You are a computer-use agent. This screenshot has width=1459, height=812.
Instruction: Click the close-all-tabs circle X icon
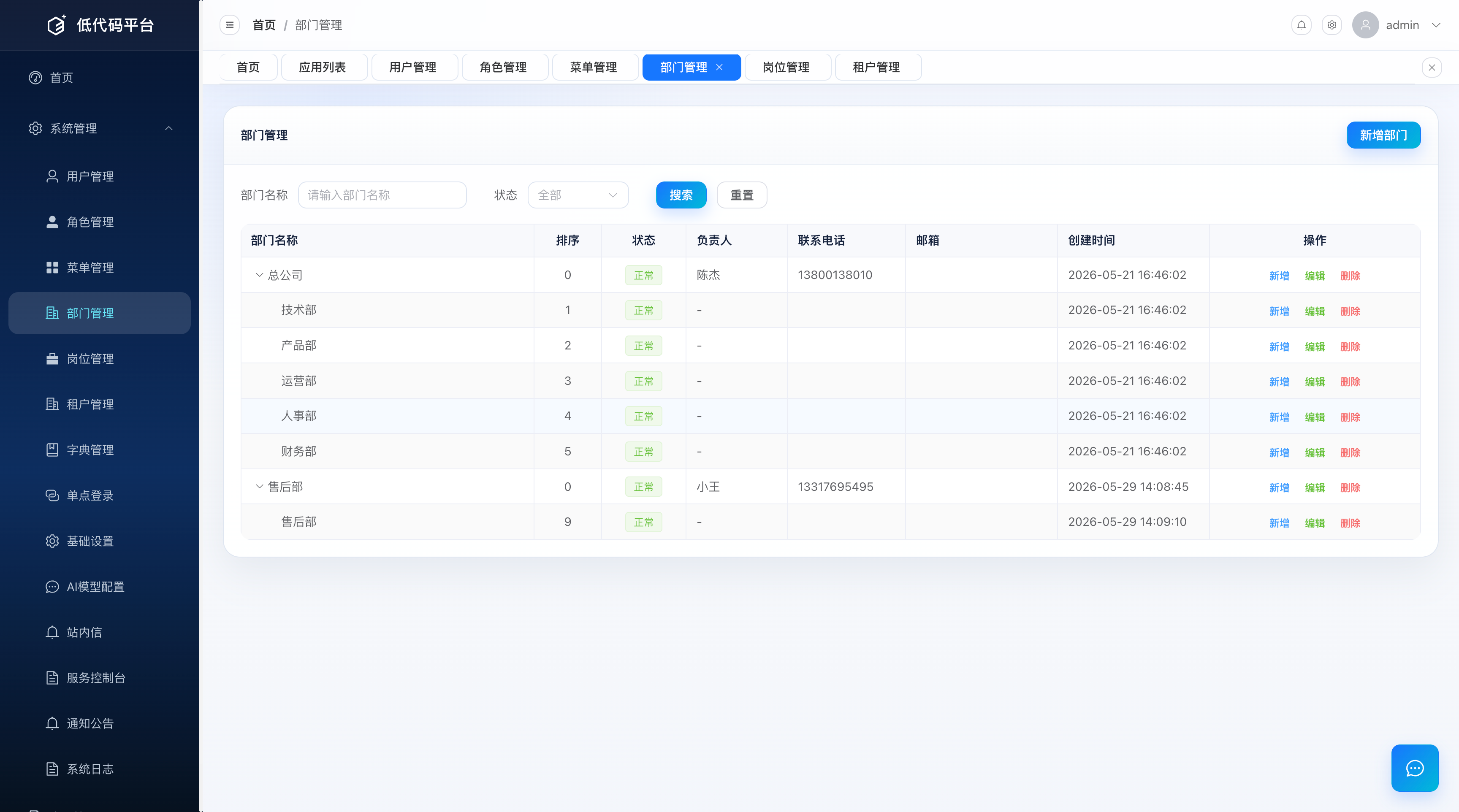(x=1431, y=68)
